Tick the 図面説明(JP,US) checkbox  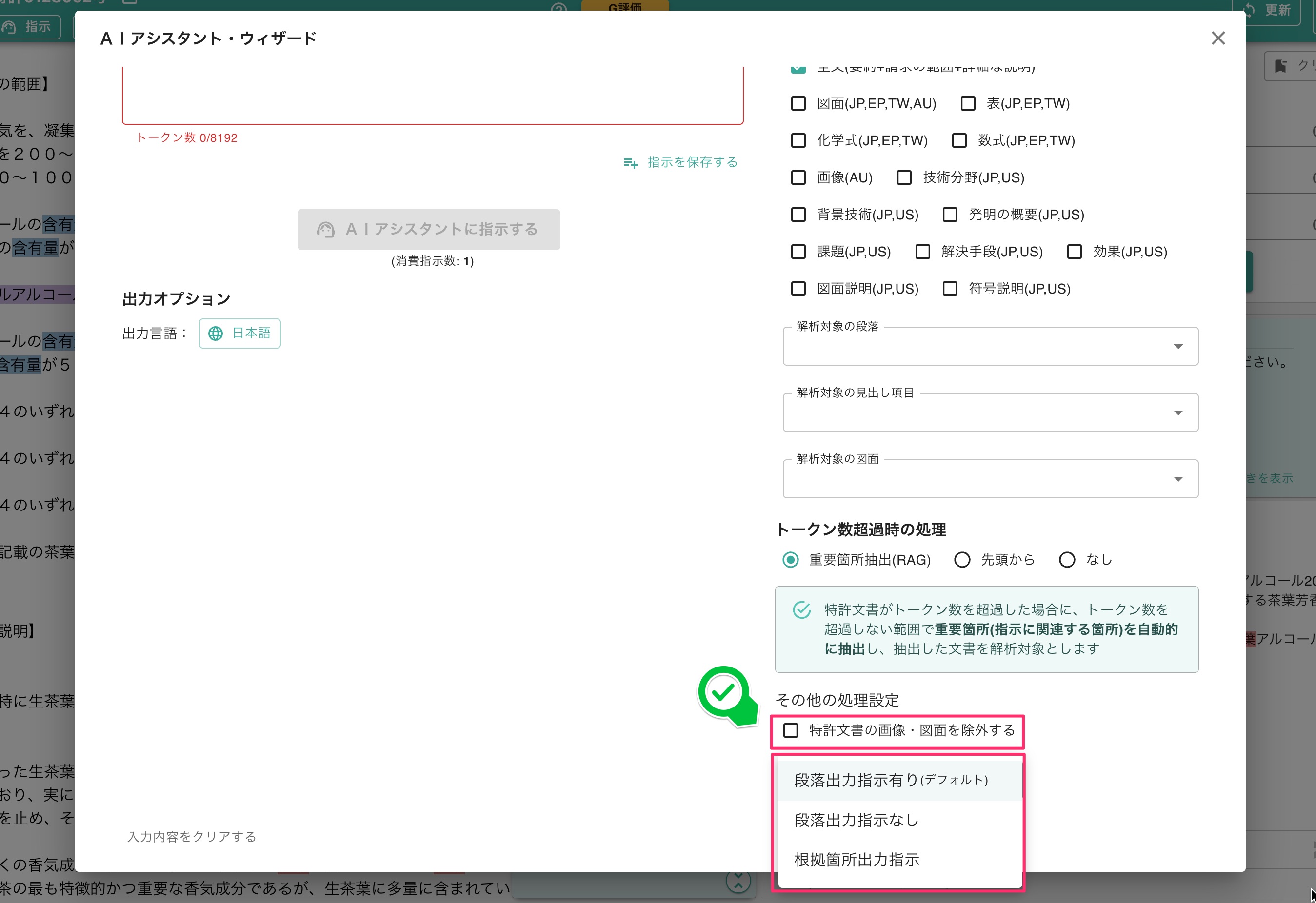(x=798, y=289)
